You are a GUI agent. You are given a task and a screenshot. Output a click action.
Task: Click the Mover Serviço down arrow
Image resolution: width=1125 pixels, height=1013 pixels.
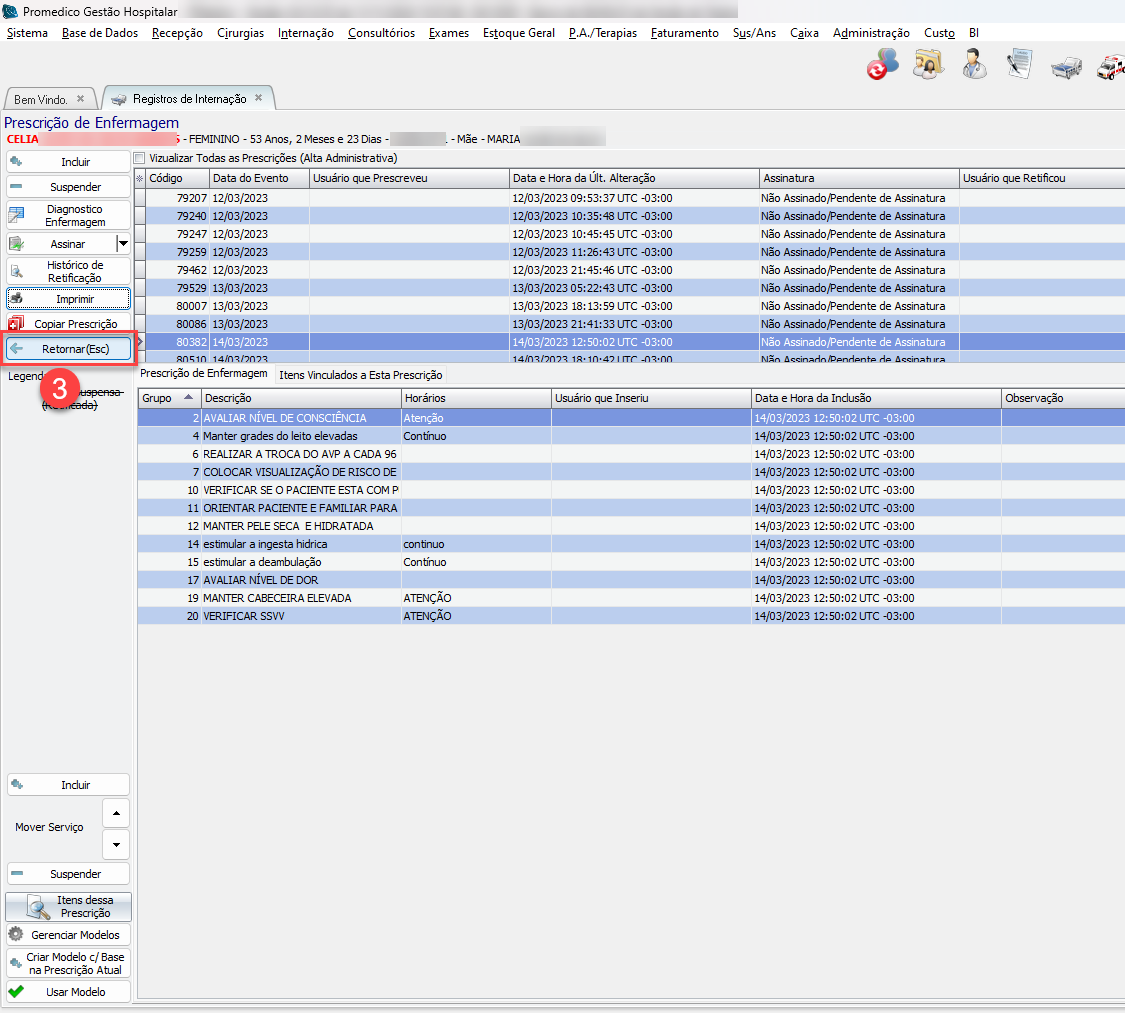coord(117,844)
